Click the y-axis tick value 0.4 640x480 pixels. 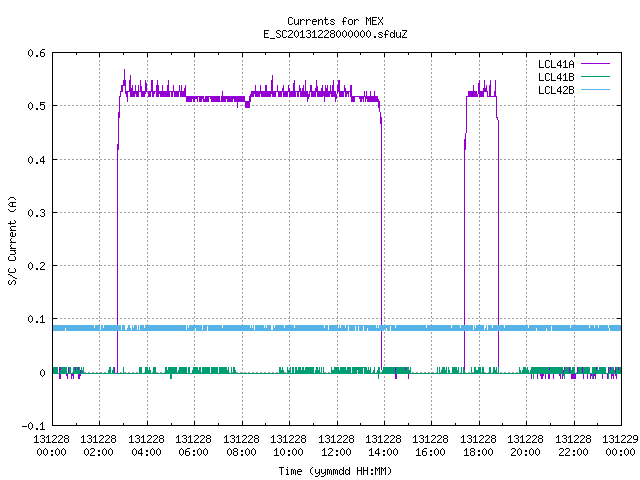coord(36,160)
